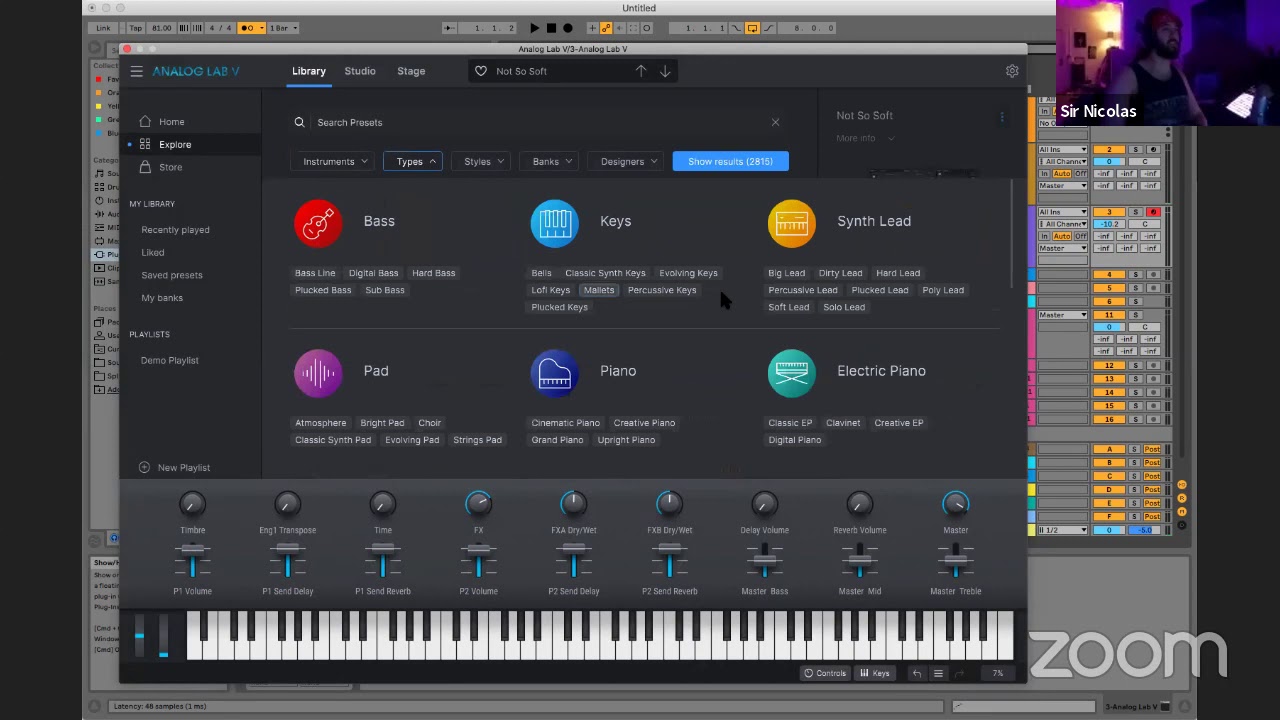Expand the Styles filter dropdown

click(483, 161)
